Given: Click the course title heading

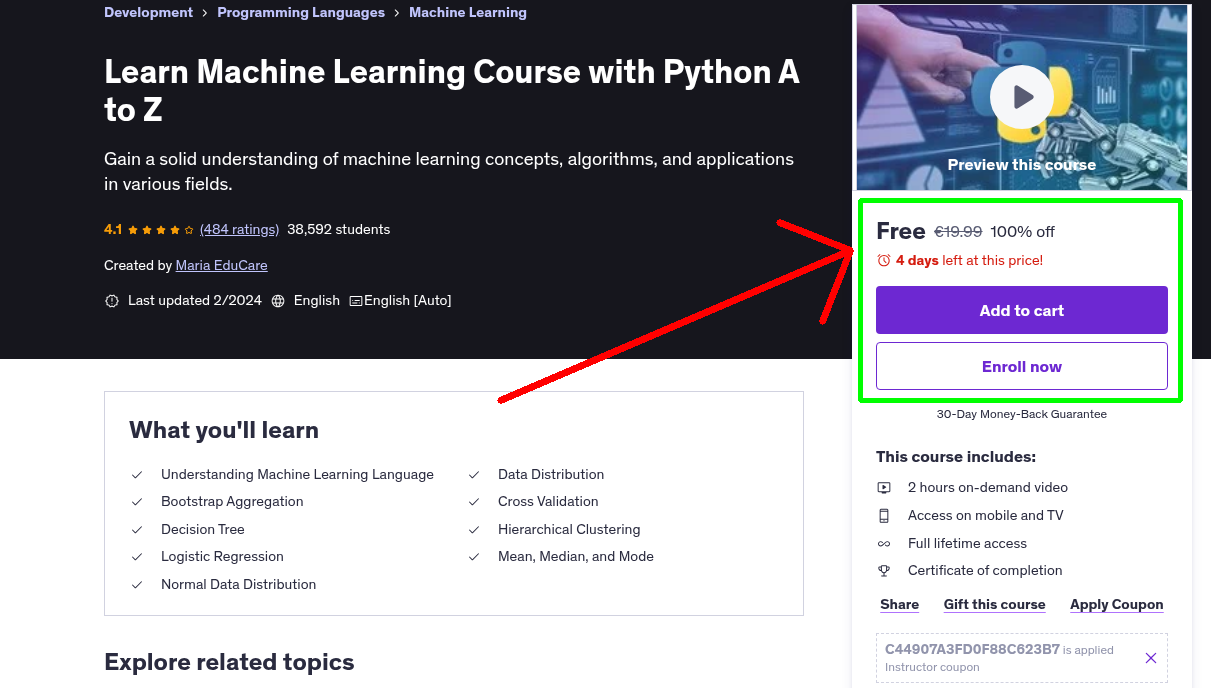Looking at the screenshot, I should point(452,91).
